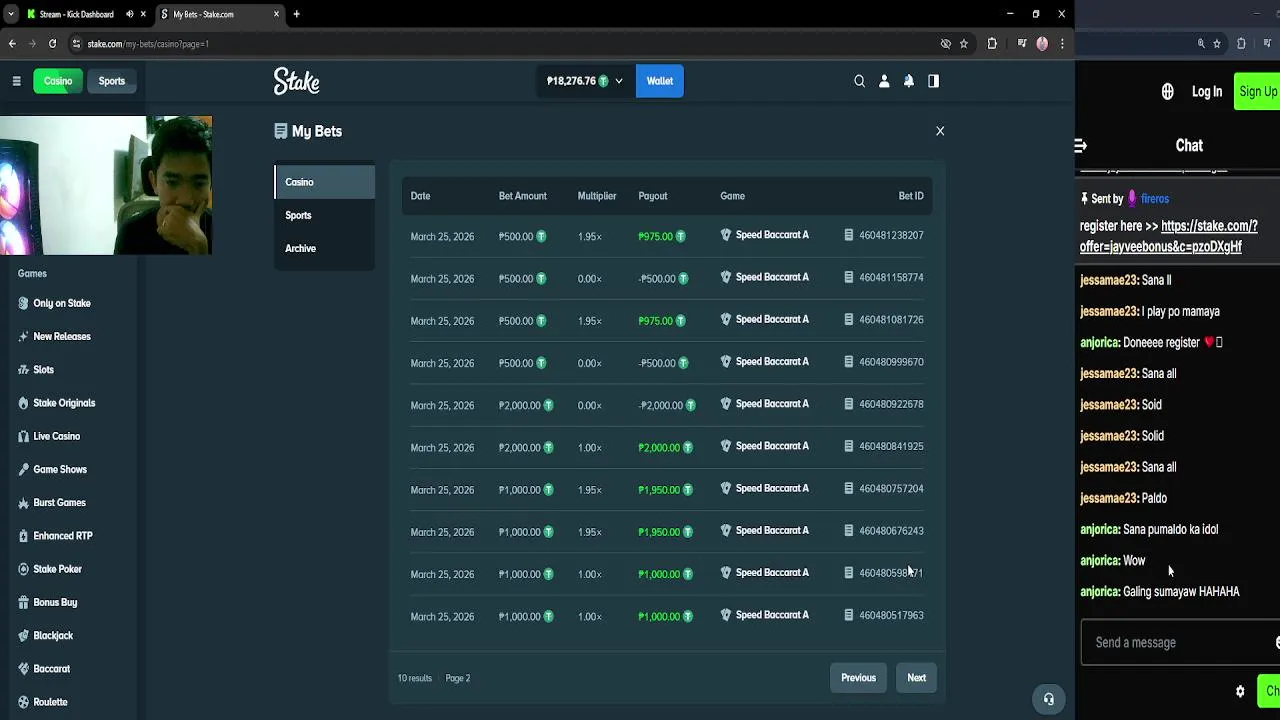Viewport: 1280px width, 720px height.
Task: Open bet receipt icon for 460480922678
Action: [849, 404]
